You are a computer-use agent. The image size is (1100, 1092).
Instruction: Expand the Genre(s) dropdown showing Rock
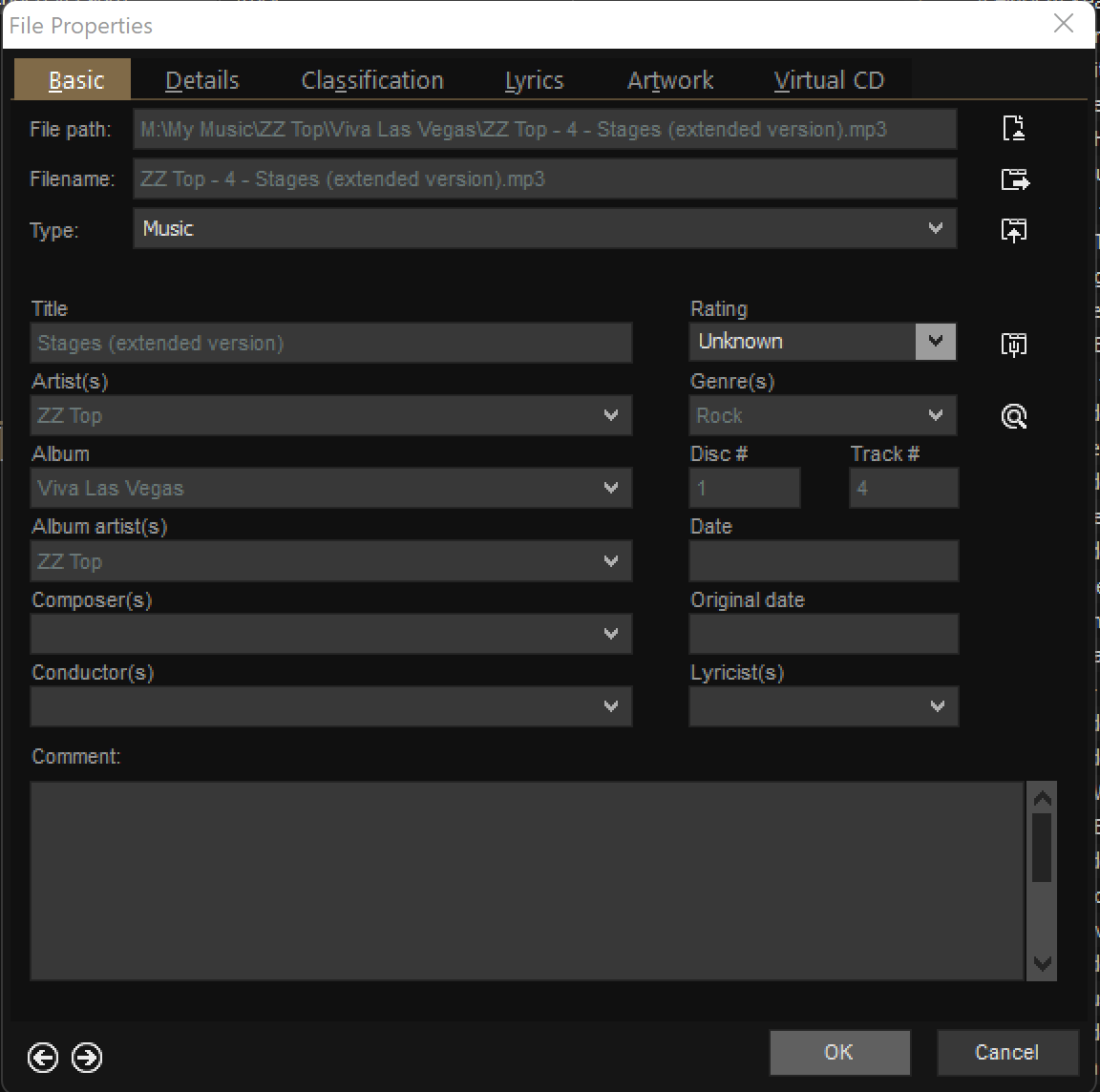[x=937, y=415]
